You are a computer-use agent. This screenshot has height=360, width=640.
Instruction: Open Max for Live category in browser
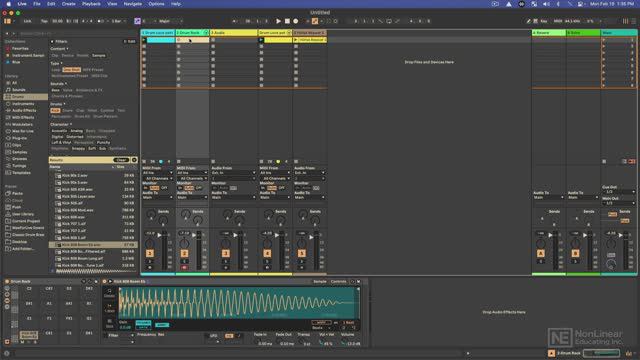(23, 131)
